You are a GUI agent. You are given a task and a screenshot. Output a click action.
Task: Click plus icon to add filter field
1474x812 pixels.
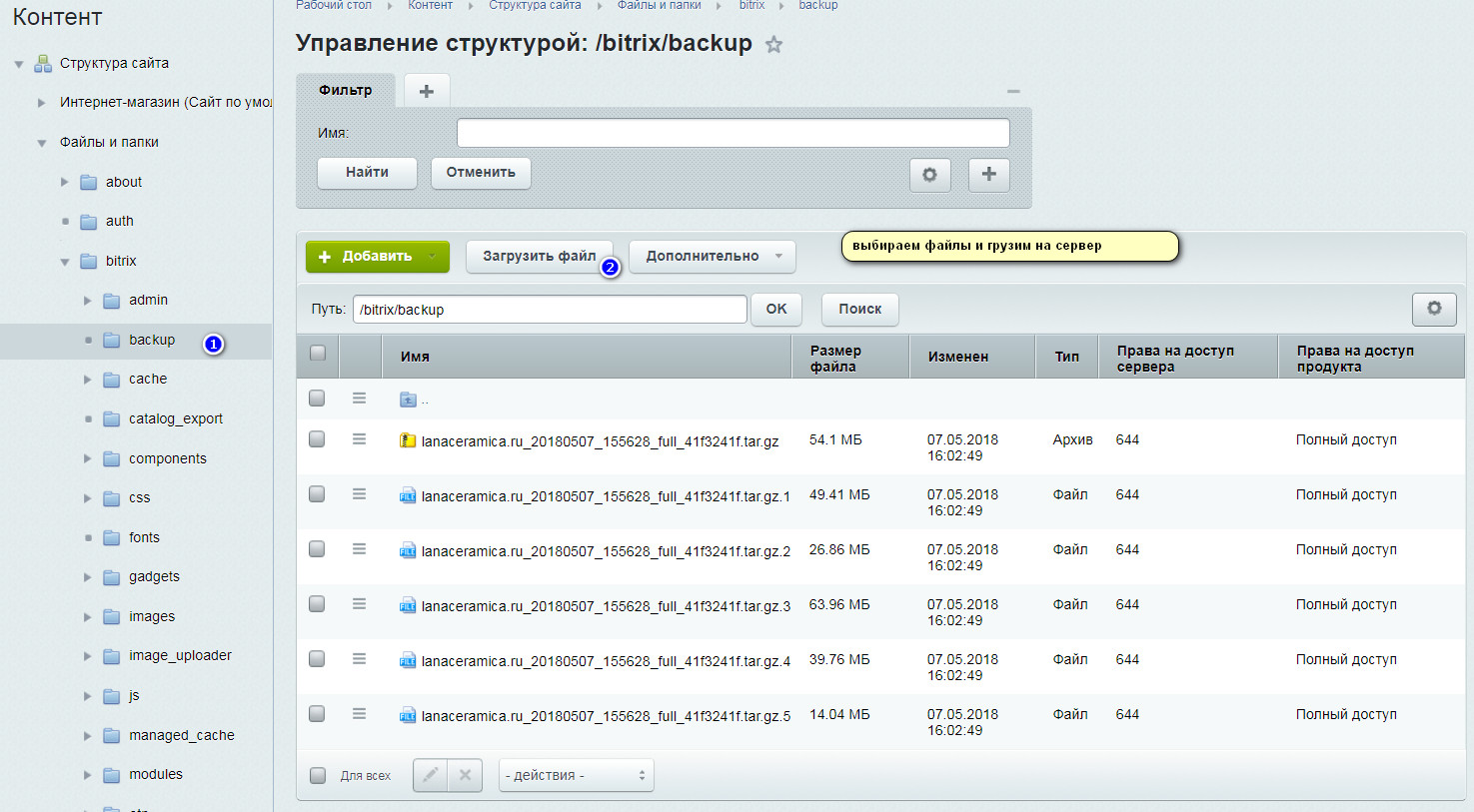click(988, 175)
